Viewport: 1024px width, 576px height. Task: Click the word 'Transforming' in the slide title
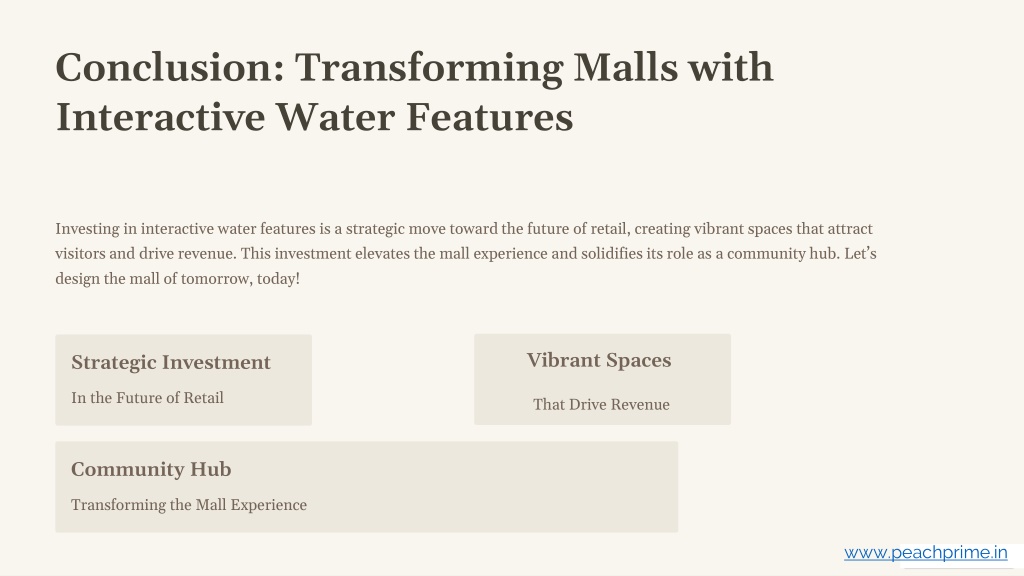pyautogui.click(x=429, y=69)
